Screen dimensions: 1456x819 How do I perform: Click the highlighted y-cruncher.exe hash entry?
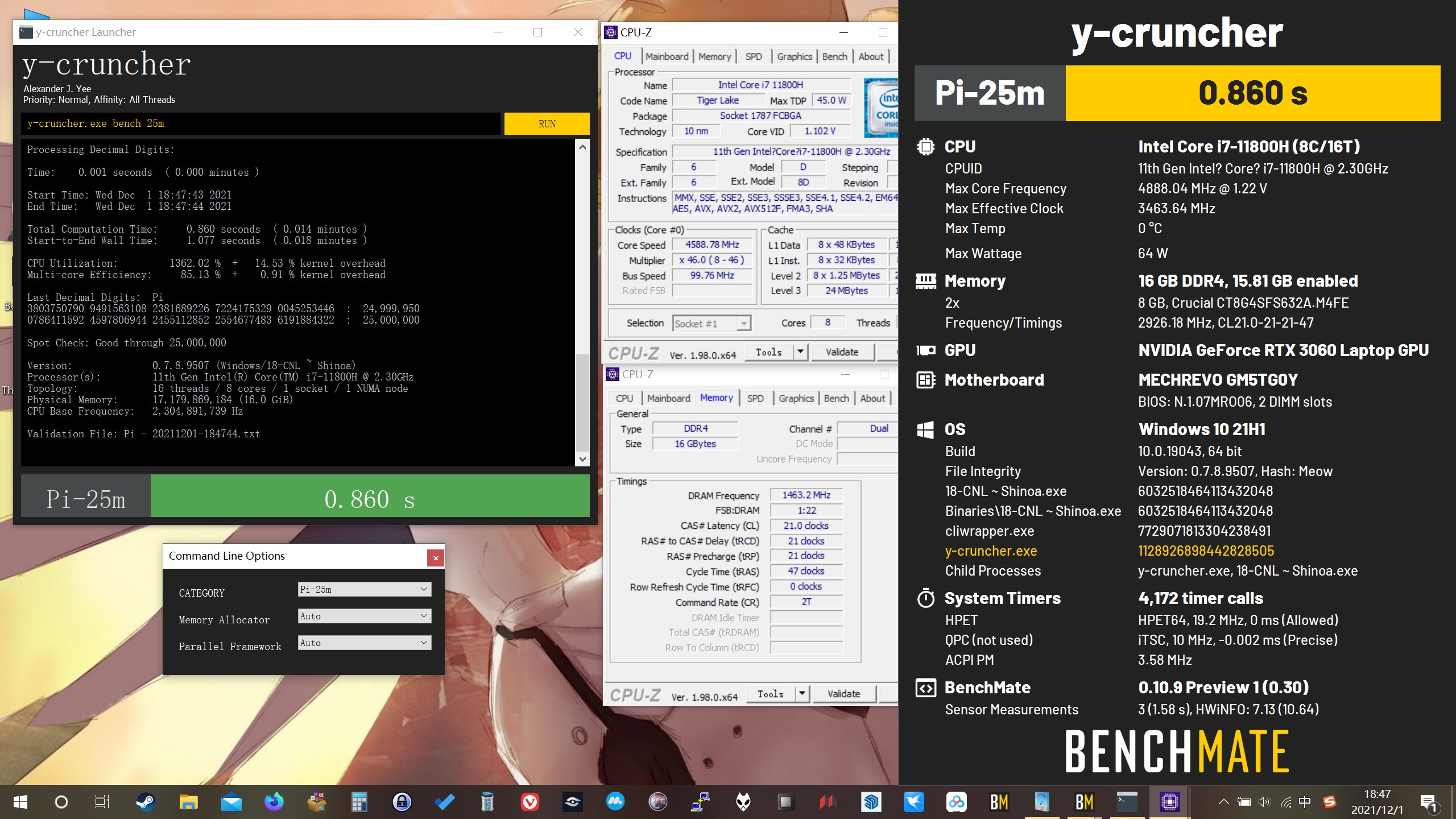coord(1206,551)
